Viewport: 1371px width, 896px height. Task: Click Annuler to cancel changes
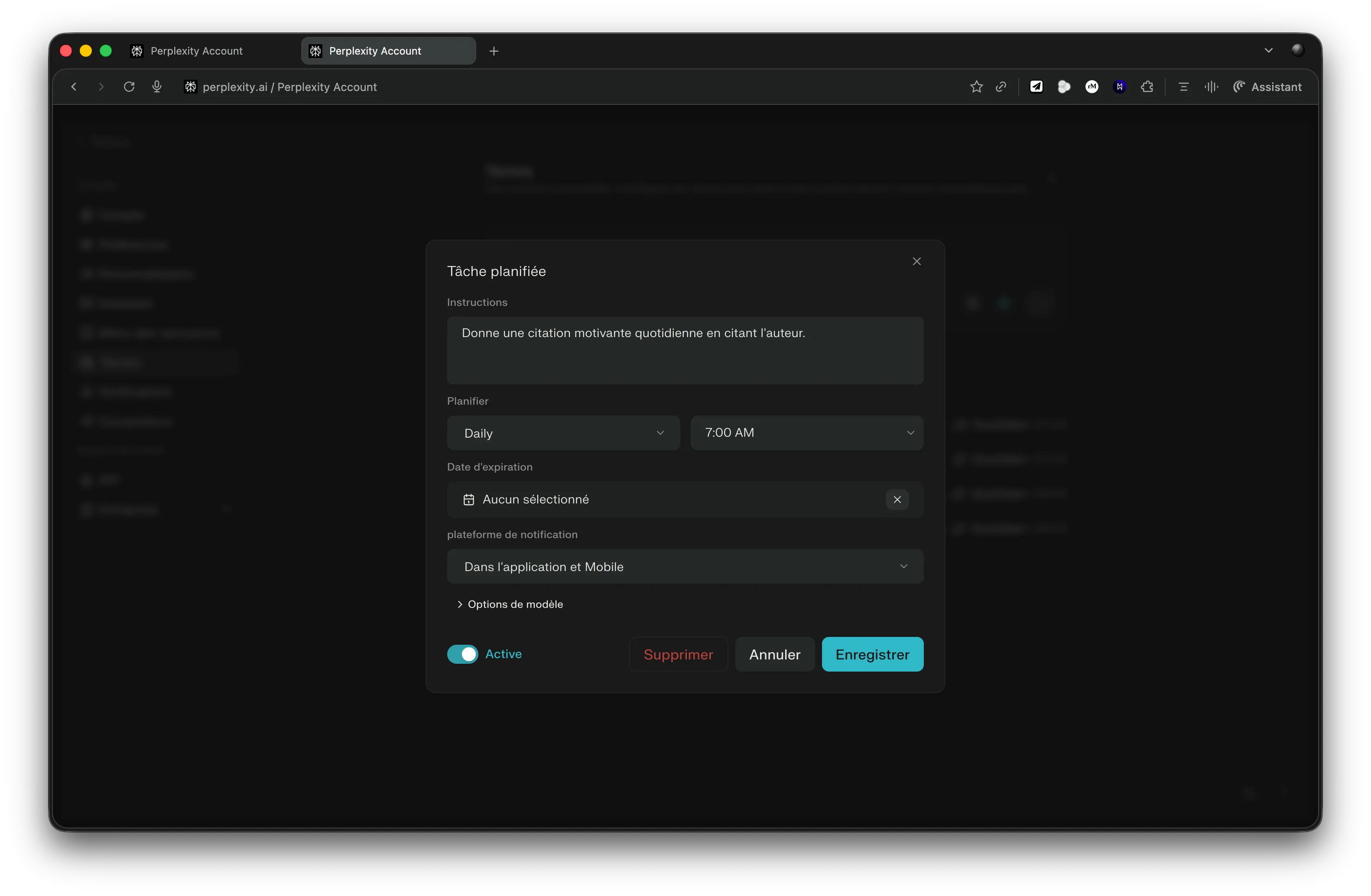pos(774,654)
